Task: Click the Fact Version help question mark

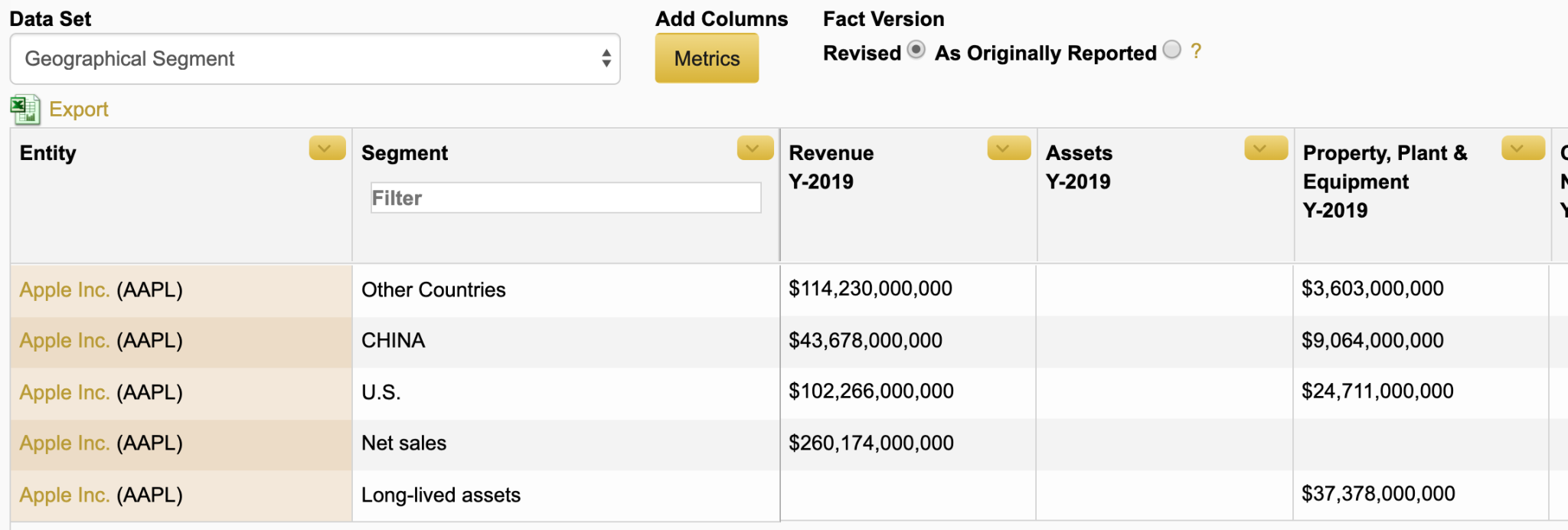Action: click(1196, 52)
